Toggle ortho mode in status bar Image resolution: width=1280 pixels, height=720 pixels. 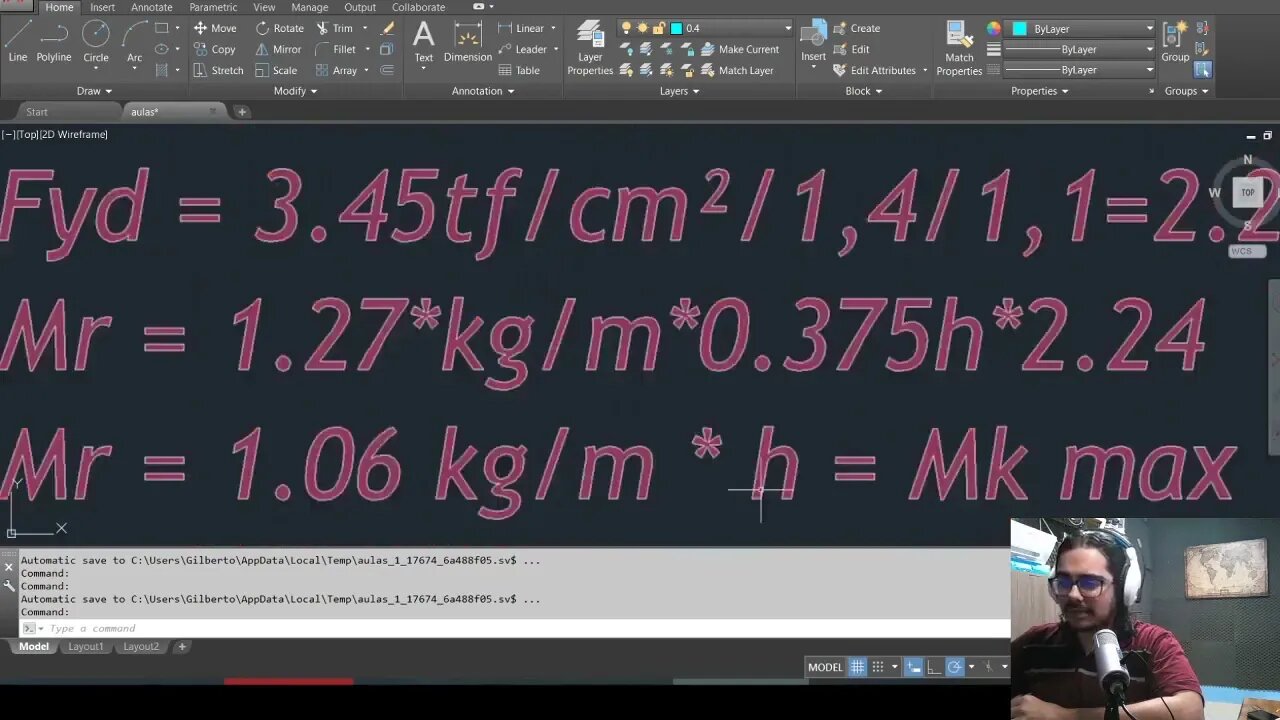tap(934, 667)
